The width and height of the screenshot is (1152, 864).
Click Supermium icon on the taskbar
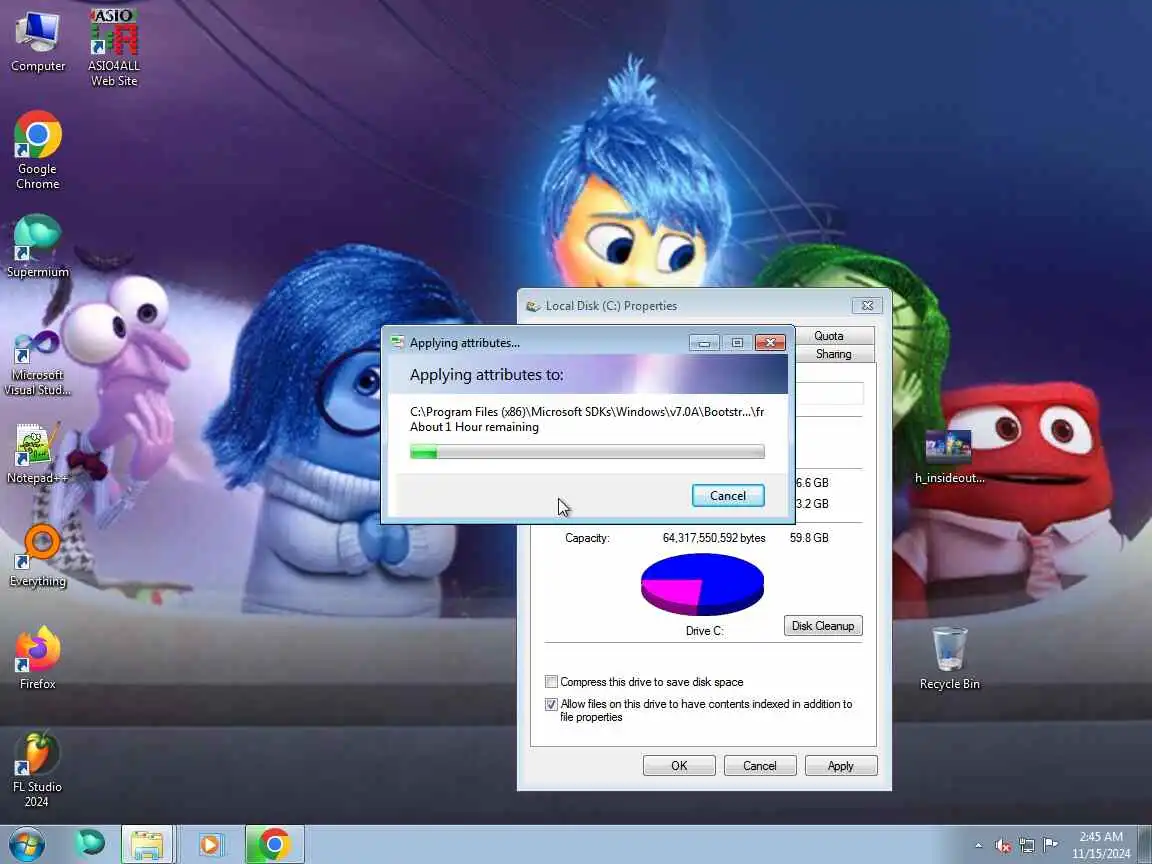click(x=90, y=844)
